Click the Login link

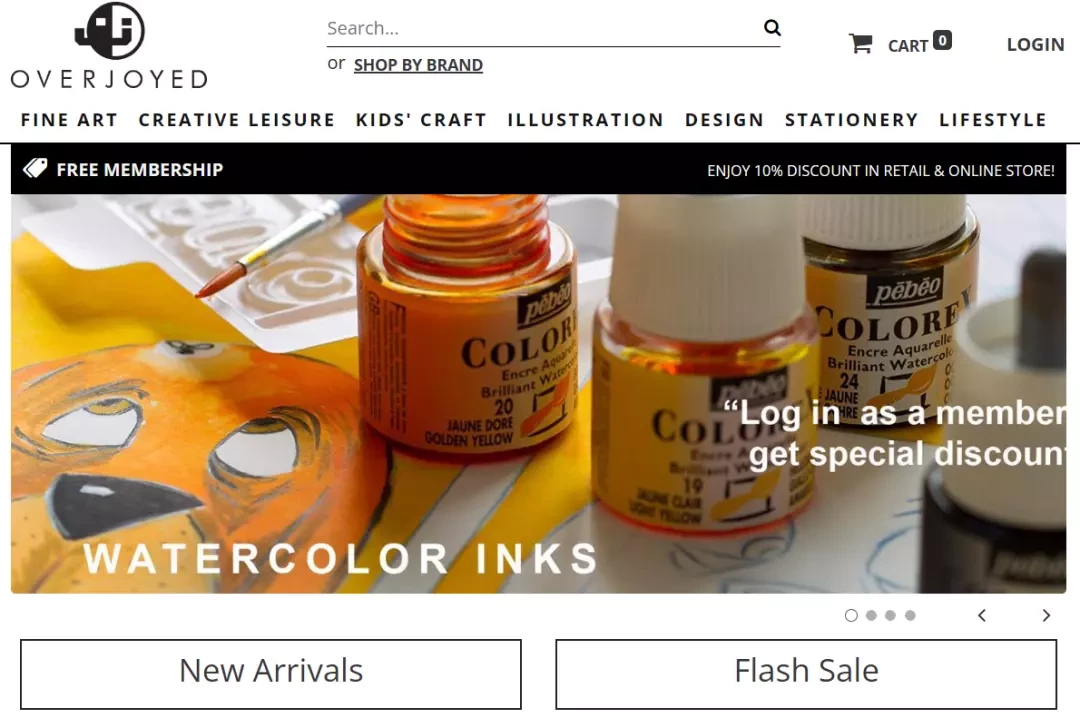pos(1036,45)
